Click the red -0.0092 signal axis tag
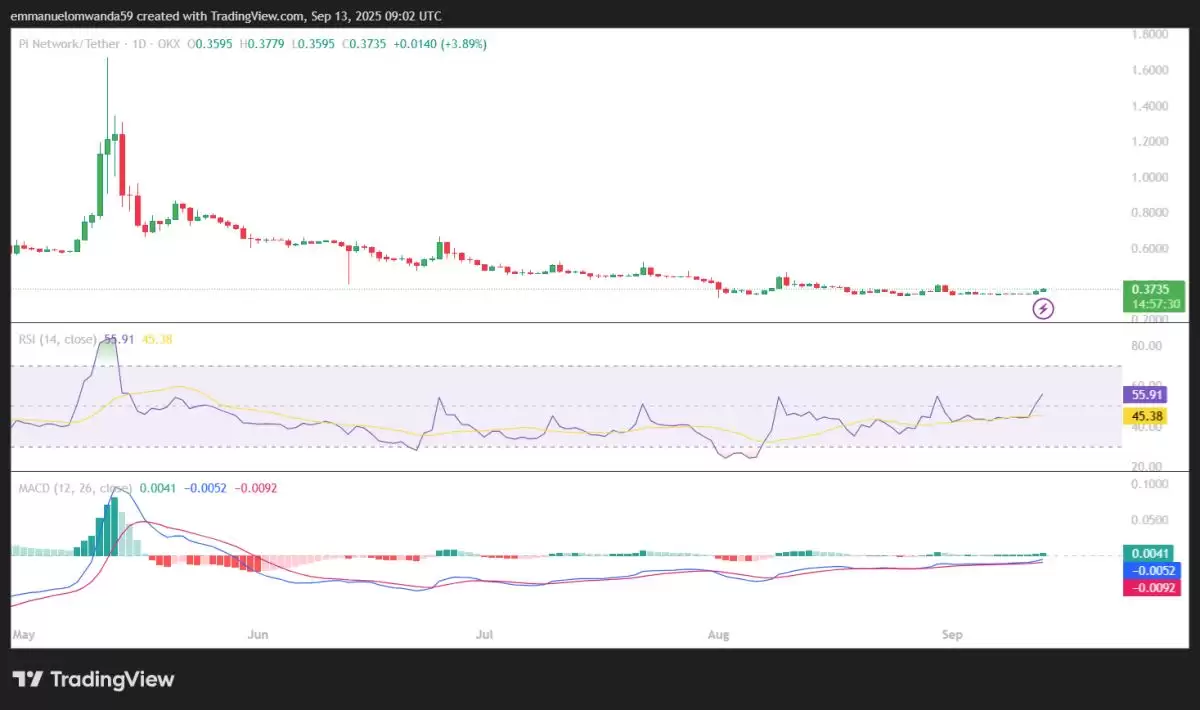The image size is (1200, 710). click(x=1152, y=588)
